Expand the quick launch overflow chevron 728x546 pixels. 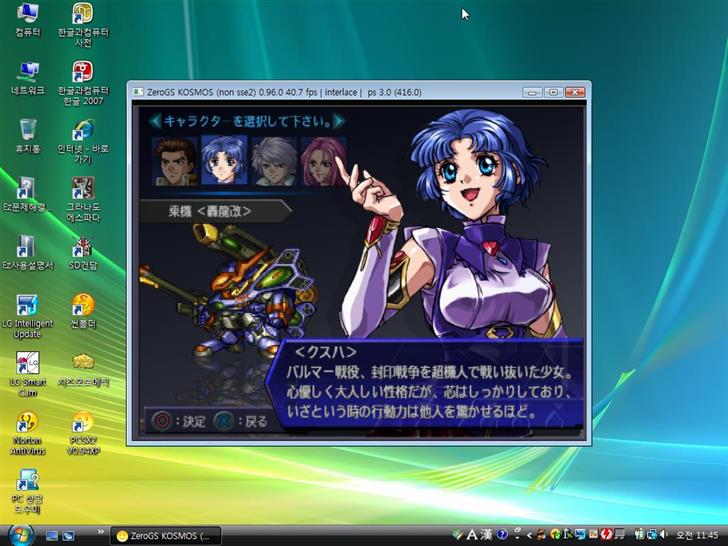pos(100,532)
